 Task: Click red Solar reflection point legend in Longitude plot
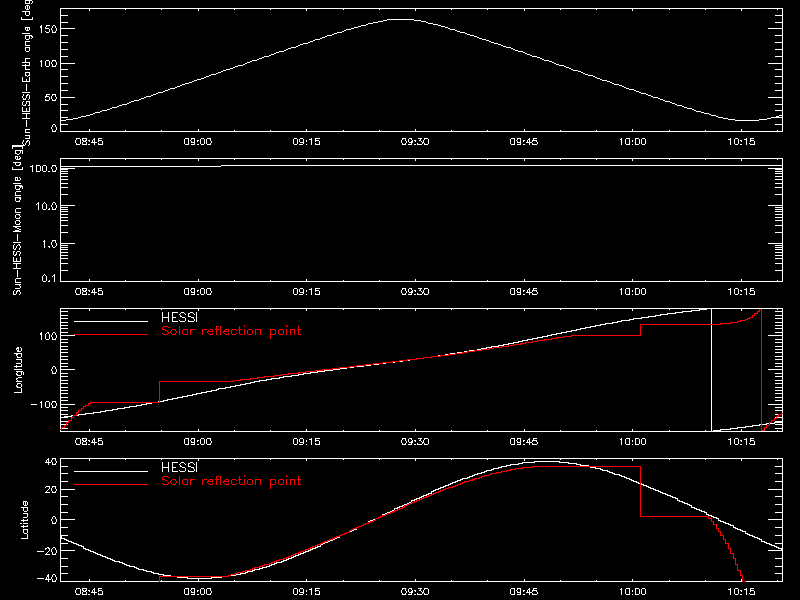point(231,331)
